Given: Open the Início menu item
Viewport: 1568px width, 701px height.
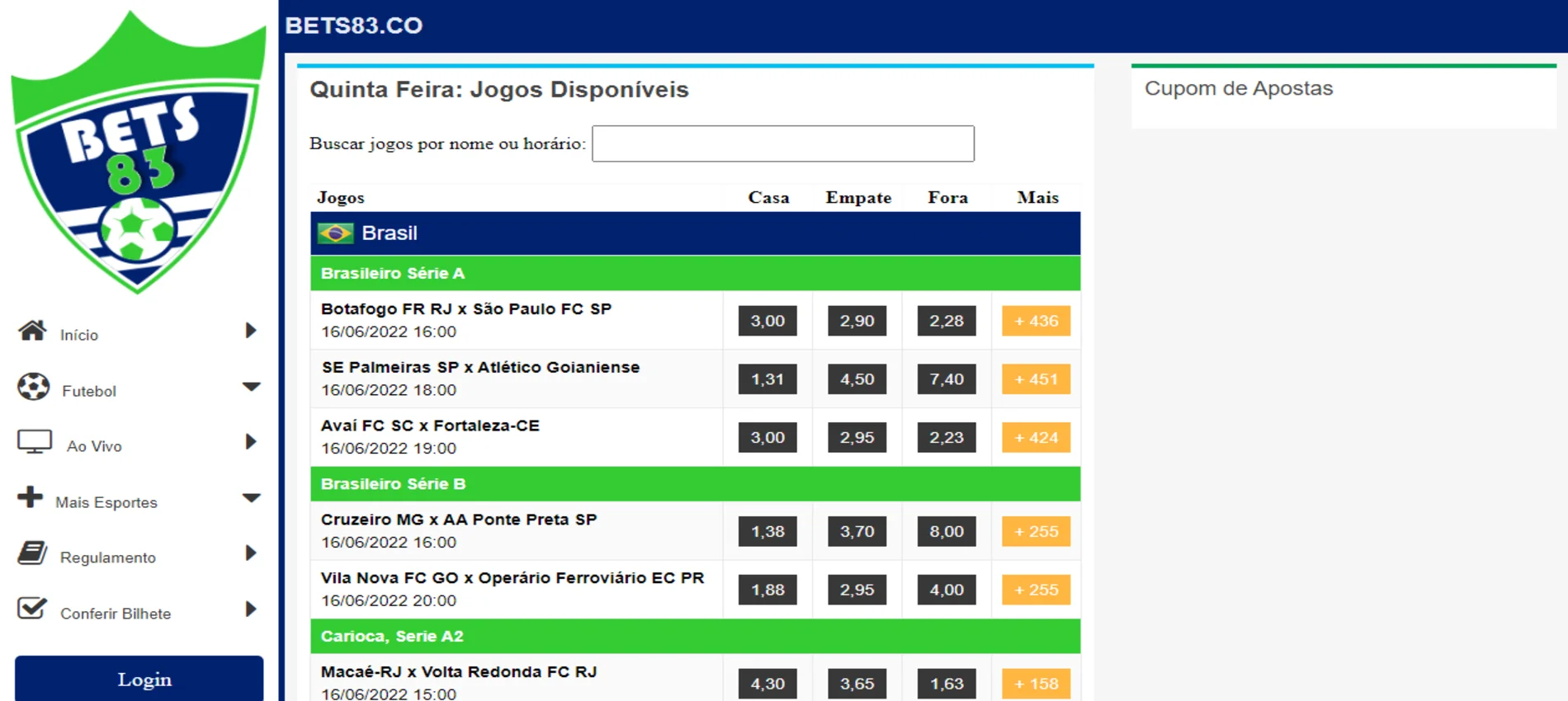Looking at the screenshot, I should pyautogui.click(x=79, y=335).
